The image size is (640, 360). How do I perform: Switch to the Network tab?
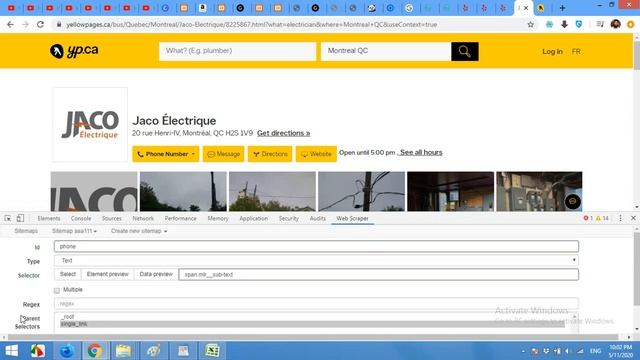(143, 218)
